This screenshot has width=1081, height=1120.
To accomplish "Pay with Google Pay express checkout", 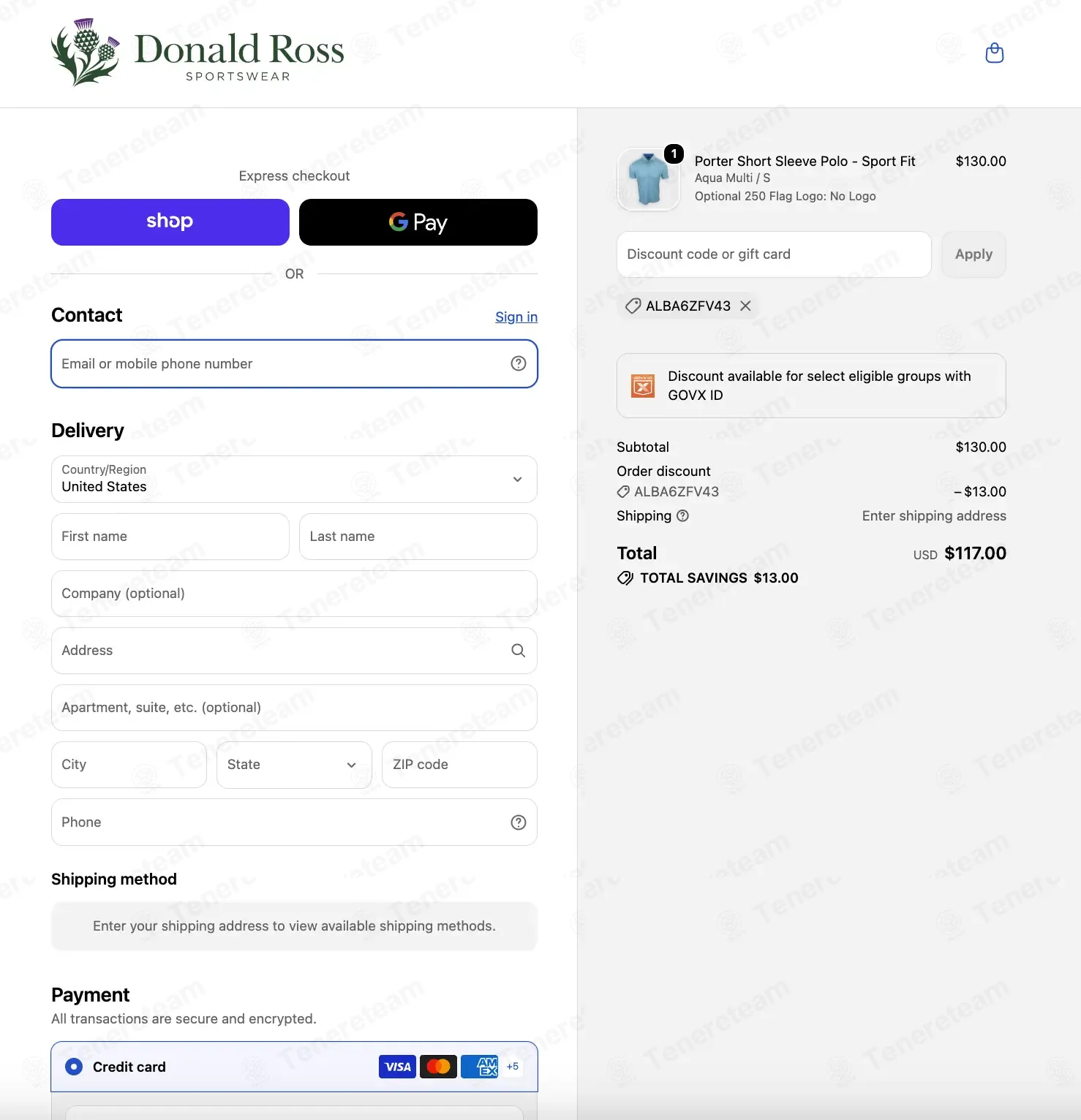I will click(x=418, y=222).
